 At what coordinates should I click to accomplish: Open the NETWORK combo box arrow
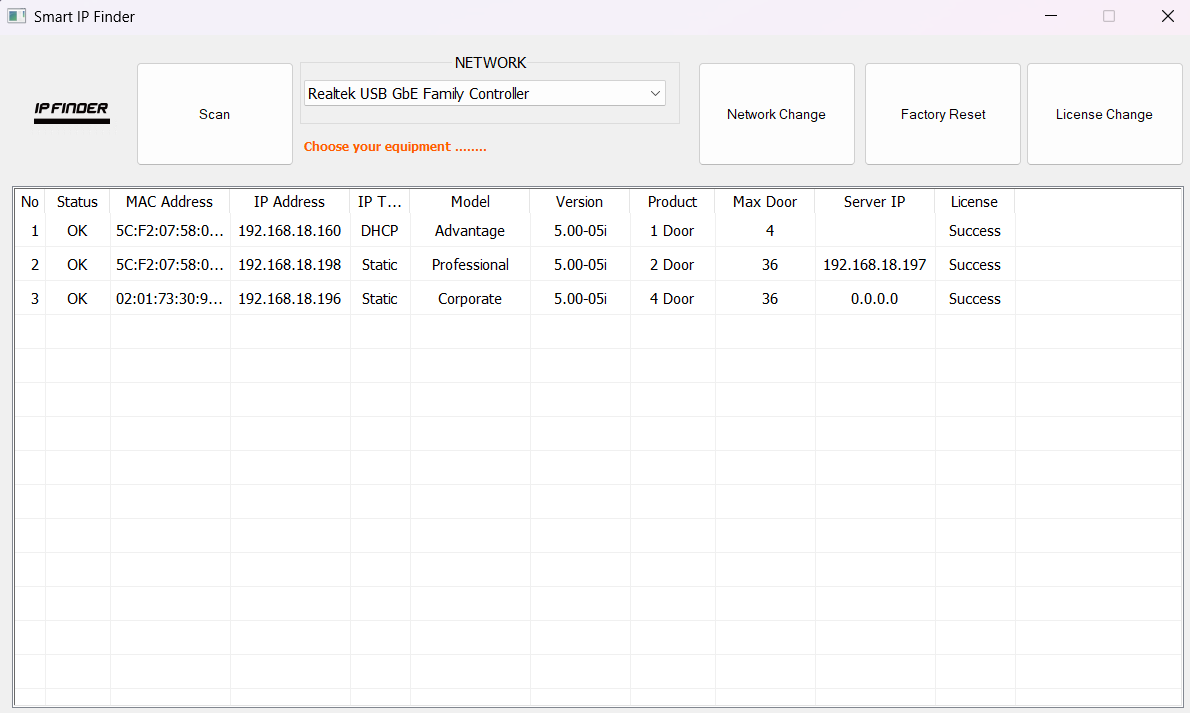654,92
